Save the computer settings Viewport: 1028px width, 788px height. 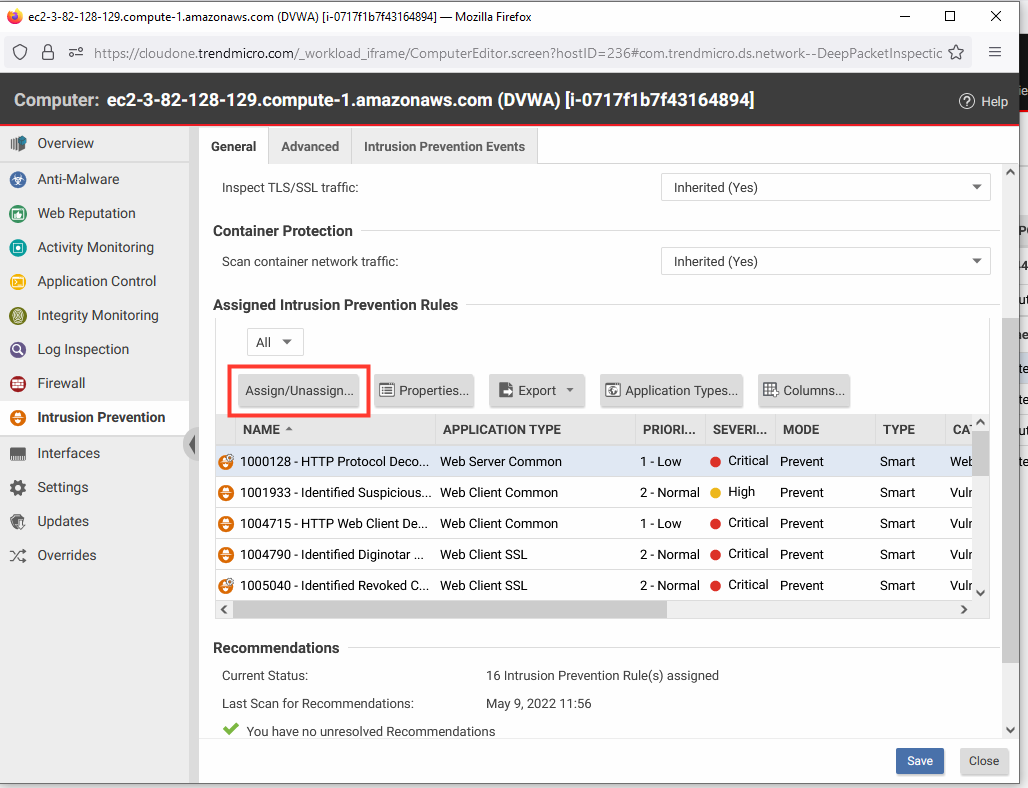920,760
